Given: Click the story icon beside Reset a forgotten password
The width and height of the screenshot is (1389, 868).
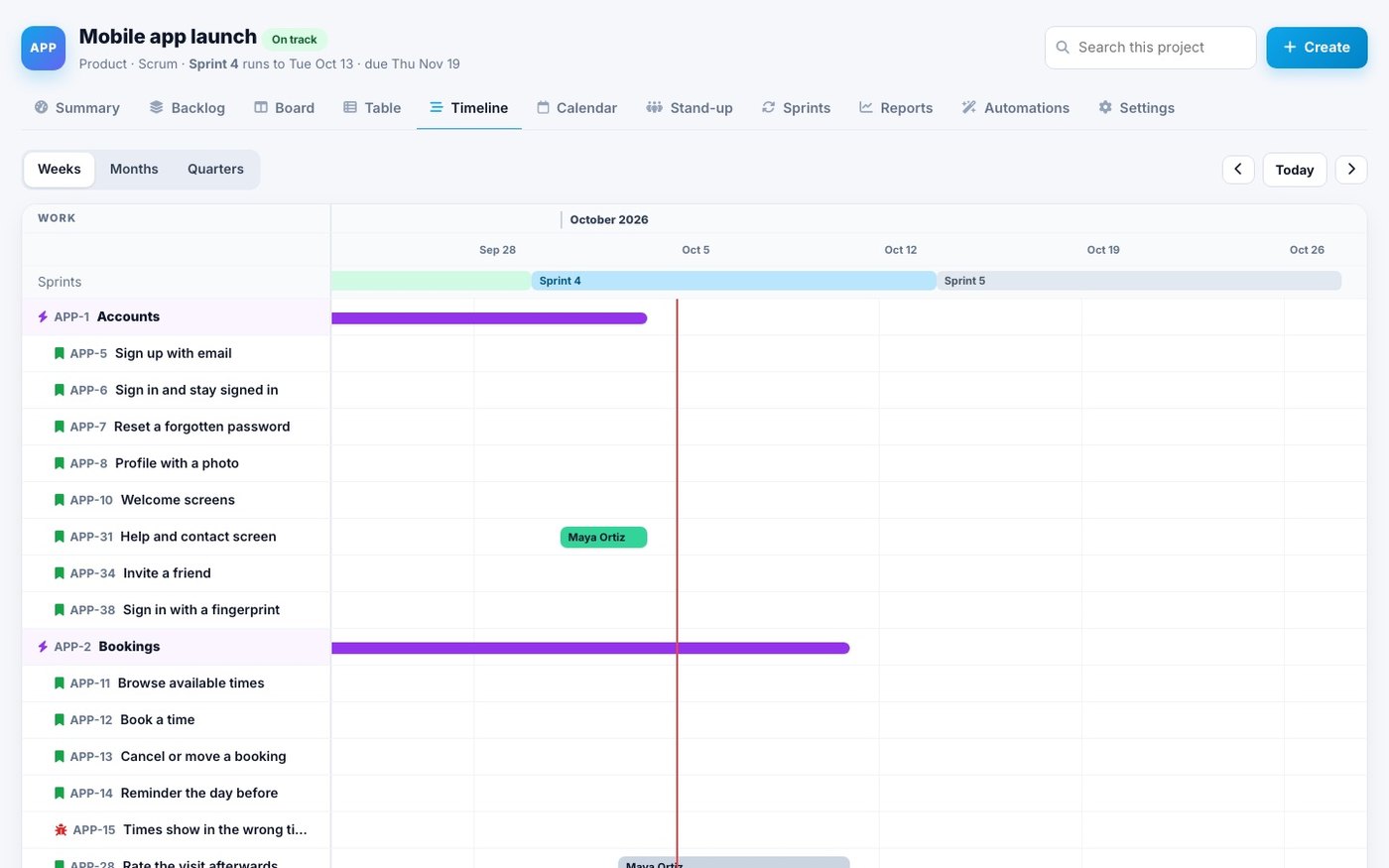Looking at the screenshot, I should 60,427.
